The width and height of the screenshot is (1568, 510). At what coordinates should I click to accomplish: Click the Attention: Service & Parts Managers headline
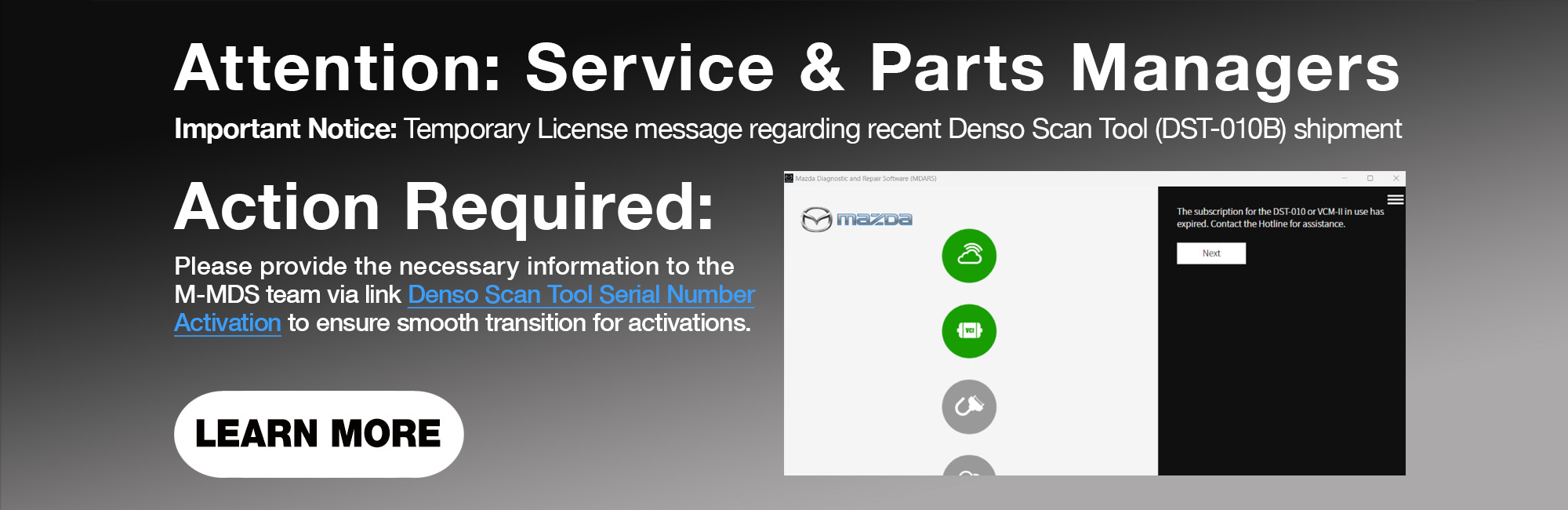(x=786, y=69)
